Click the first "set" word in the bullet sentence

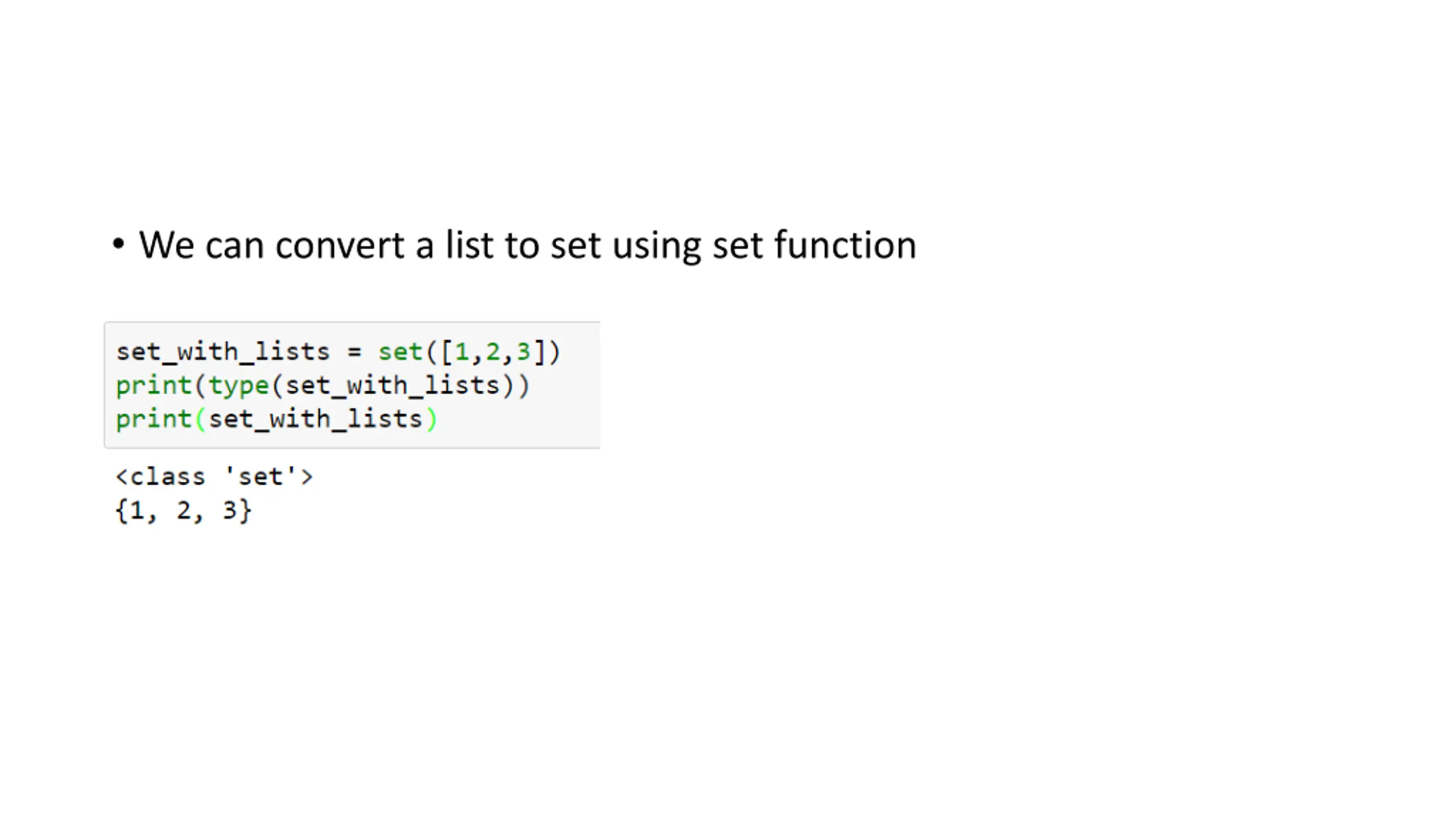pyautogui.click(x=576, y=246)
